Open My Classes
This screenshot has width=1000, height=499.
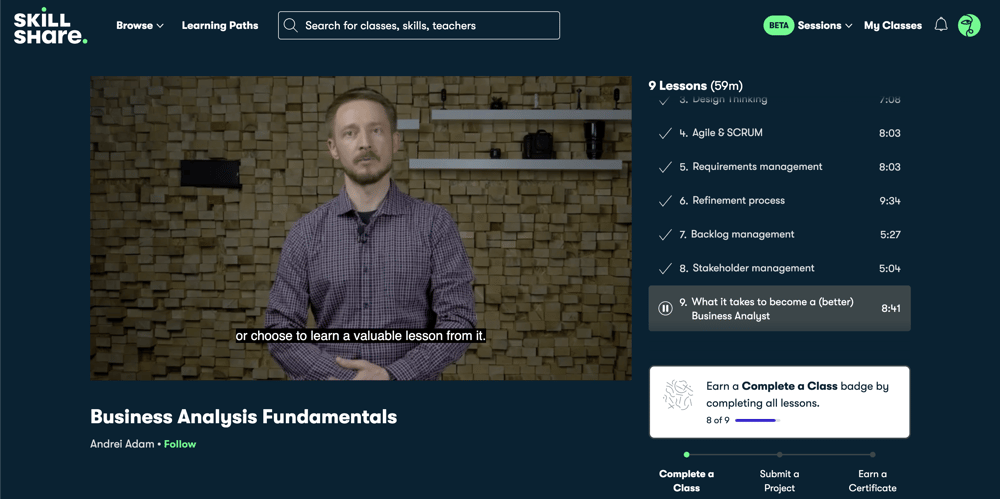[893, 26]
